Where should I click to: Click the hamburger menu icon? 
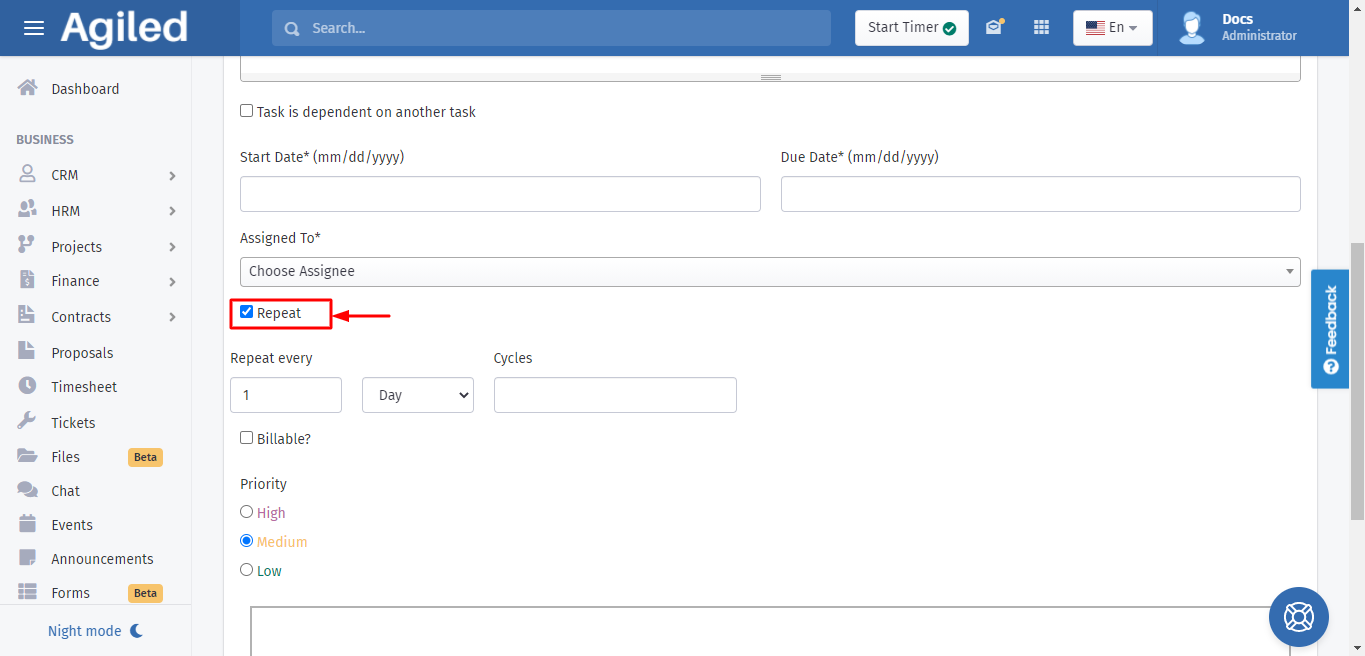(x=34, y=28)
